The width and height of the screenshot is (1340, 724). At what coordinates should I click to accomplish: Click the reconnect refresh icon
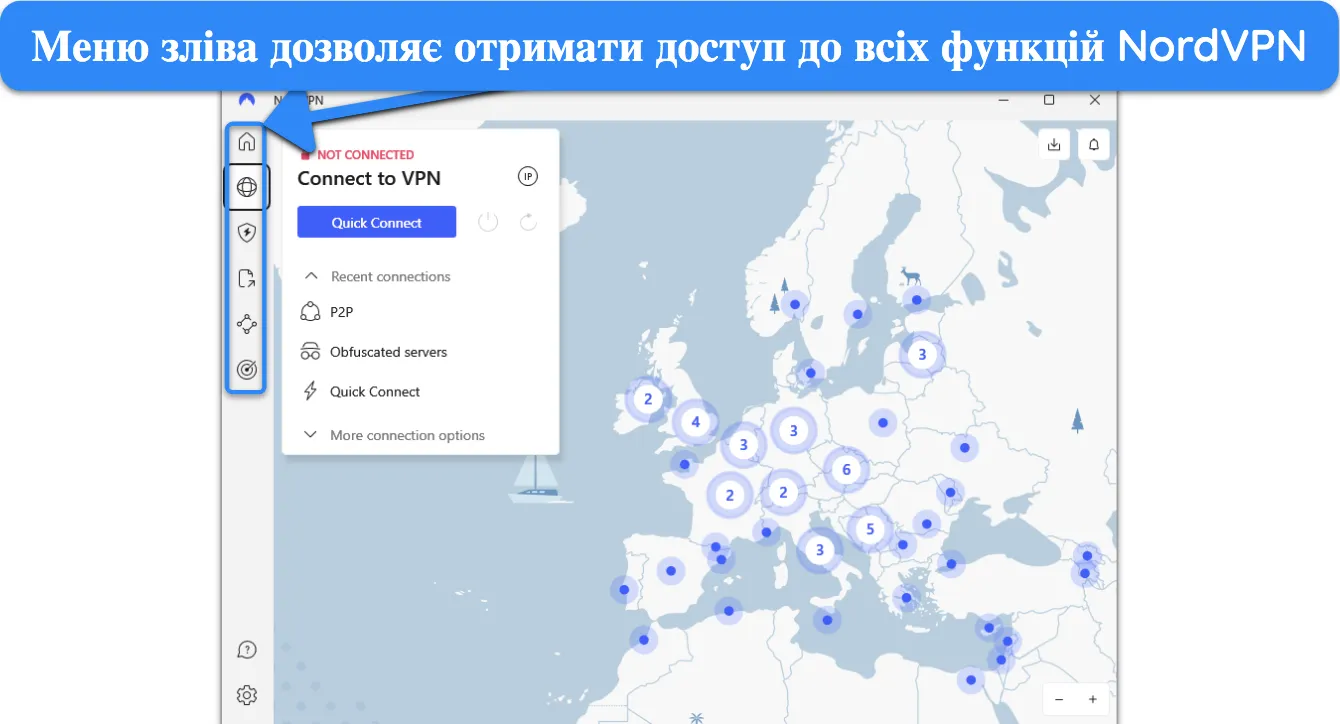click(x=529, y=222)
